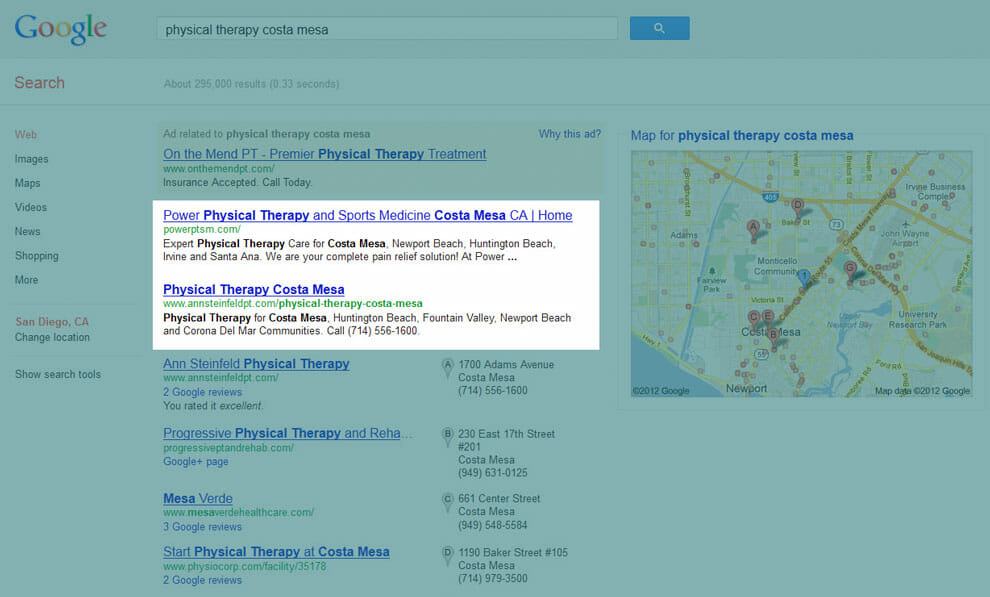Click the Why this ad? link
The image size is (990, 597).
tap(570, 134)
